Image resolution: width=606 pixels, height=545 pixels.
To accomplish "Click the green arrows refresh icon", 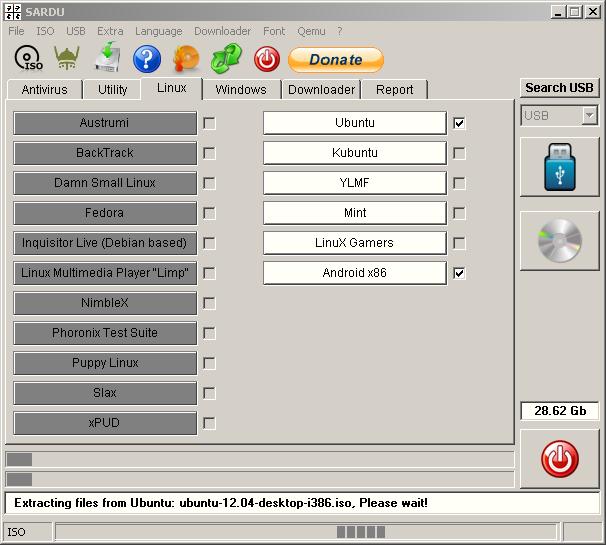I will 226,58.
